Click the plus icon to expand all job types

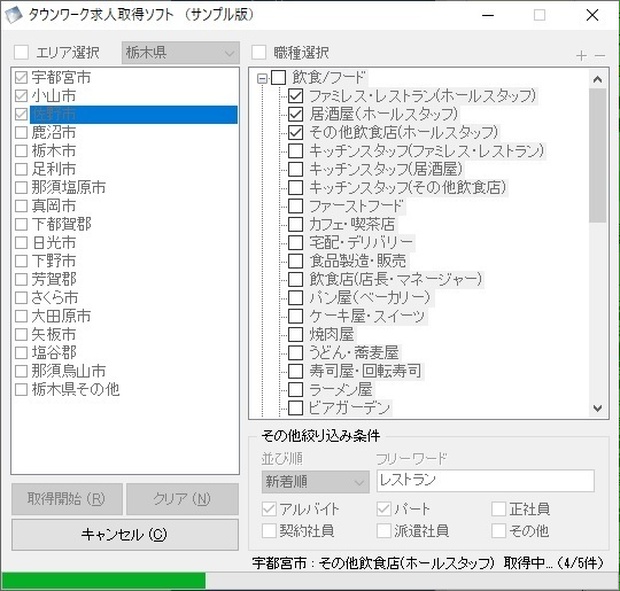click(x=581, y=56)
